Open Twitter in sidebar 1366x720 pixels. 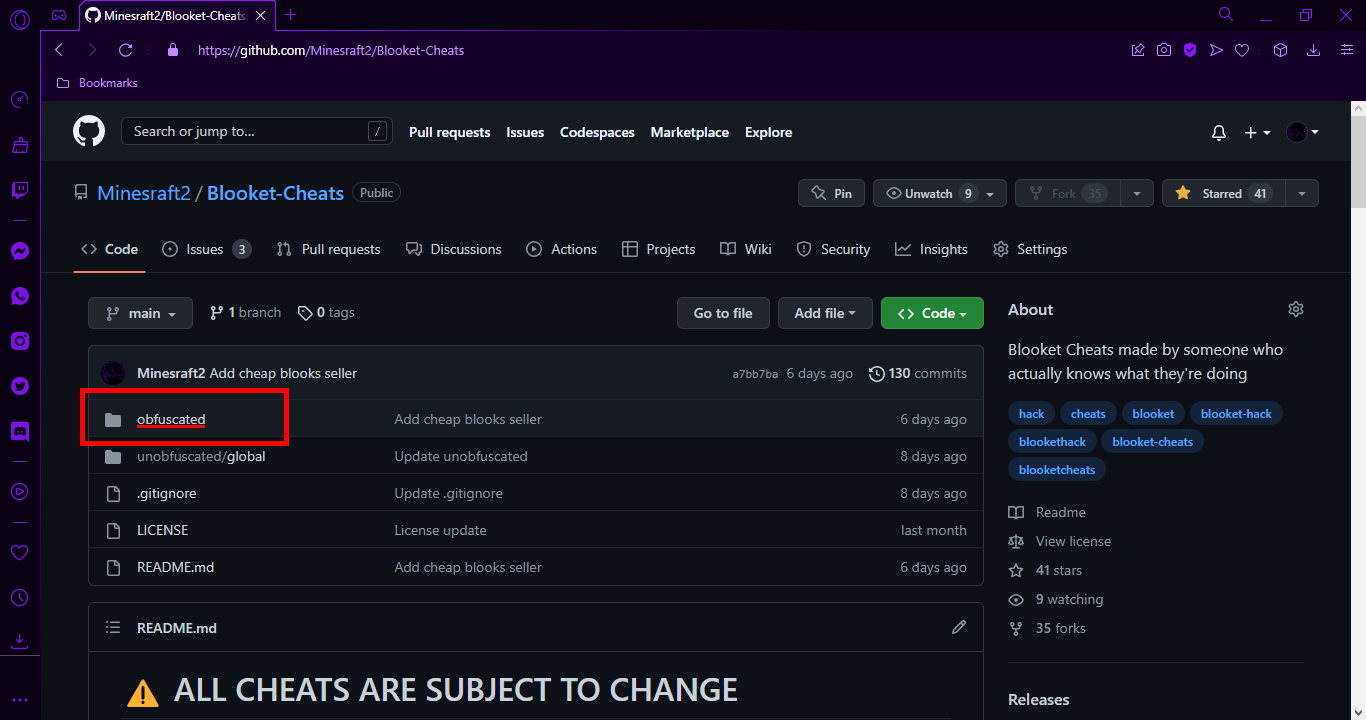(x=19, y=386)
